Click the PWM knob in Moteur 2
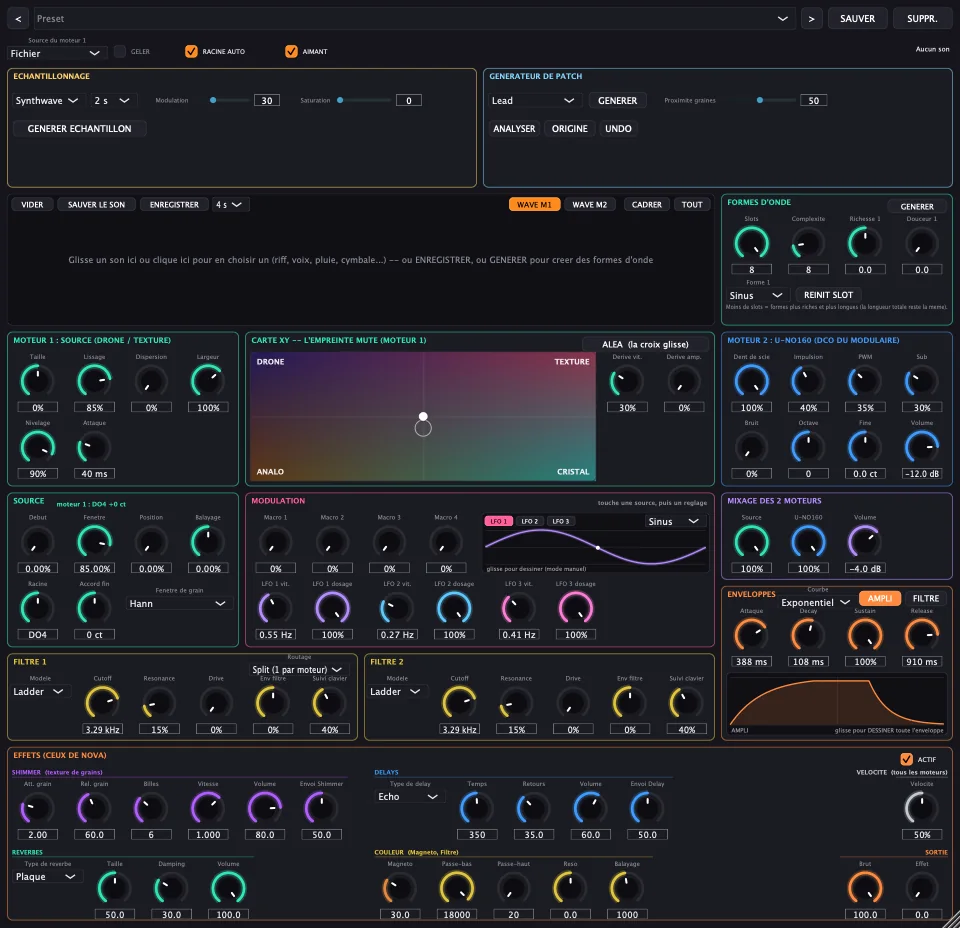960x928 pixels. coord(865,381)
